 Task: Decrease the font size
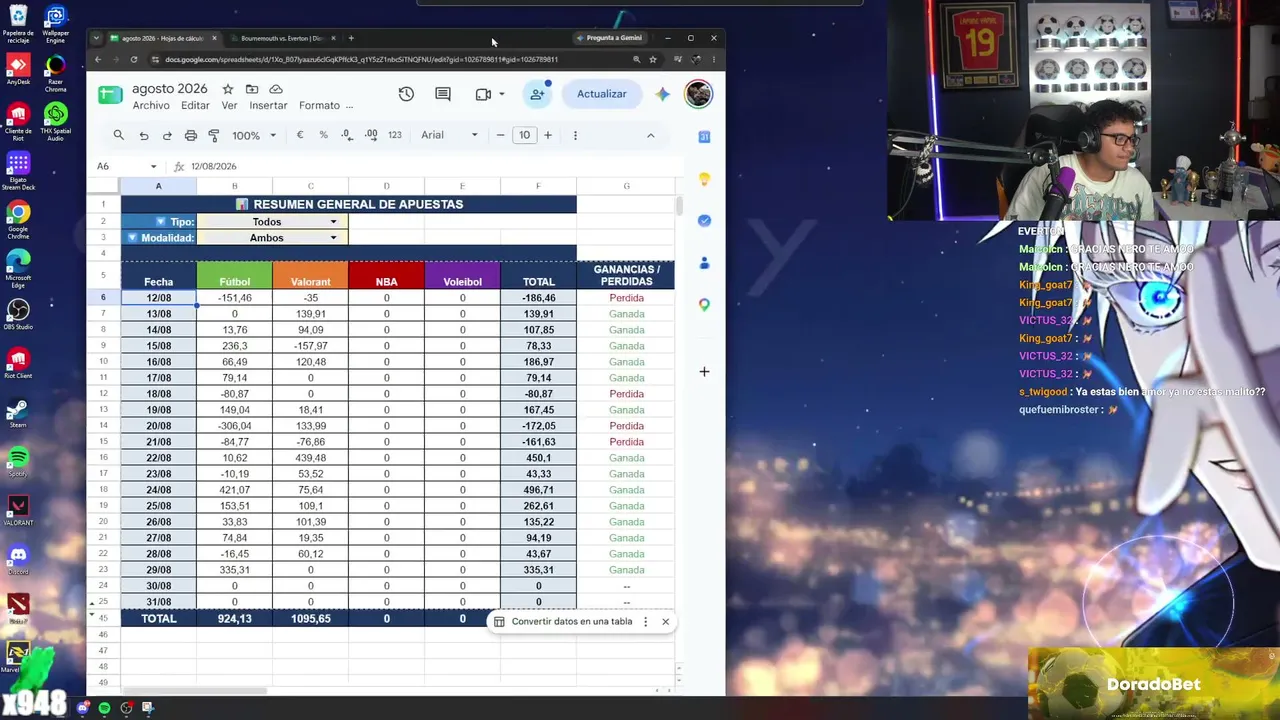coord(501,135)
